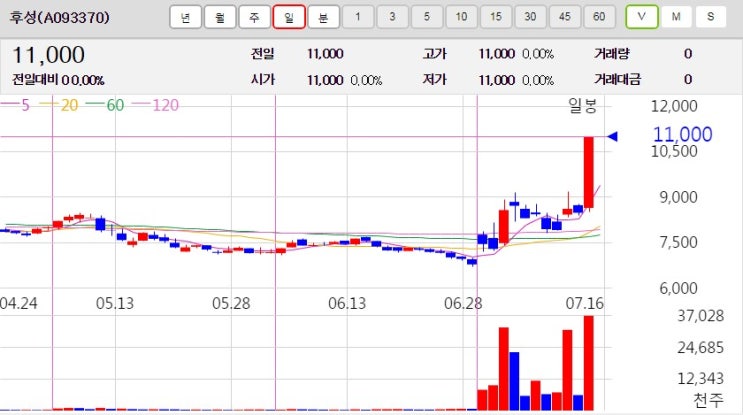Choose the 1-minute interval button
This screenshot has width=743, height=415.
358,17
